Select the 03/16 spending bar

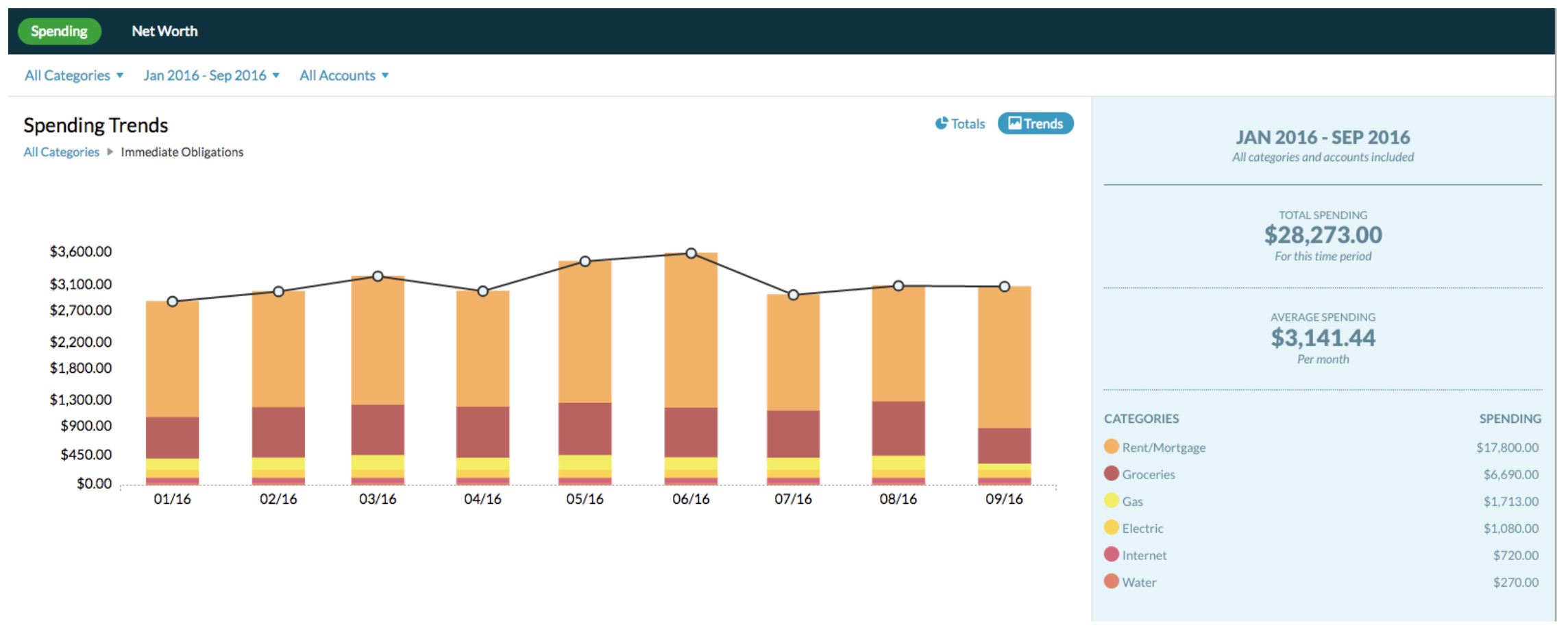click(x=378, y=380)
